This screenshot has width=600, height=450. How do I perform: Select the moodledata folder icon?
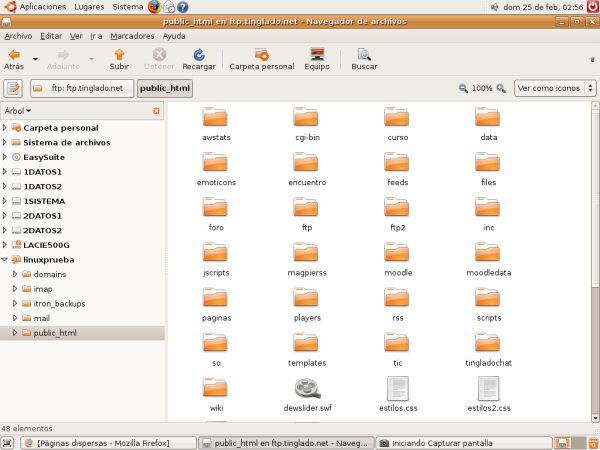click(488, 253)
